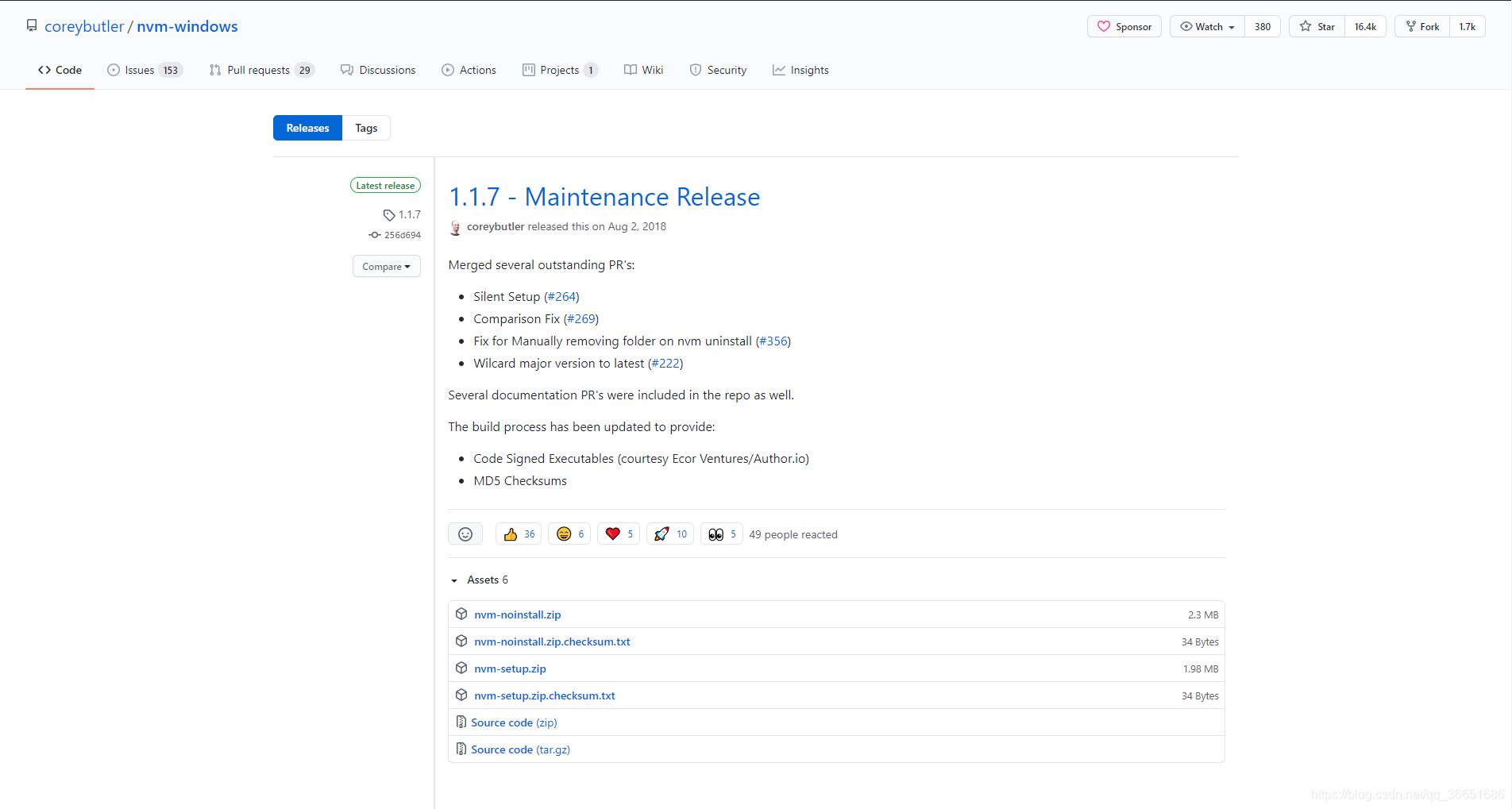
Task: Click the commit icon beside 256d694
Action: click(x=375, y=235)
